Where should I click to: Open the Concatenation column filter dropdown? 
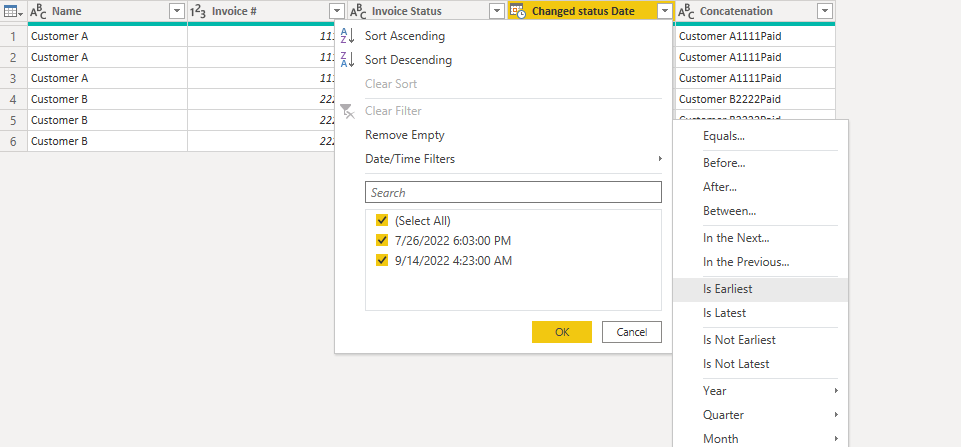tap(825, 11)
